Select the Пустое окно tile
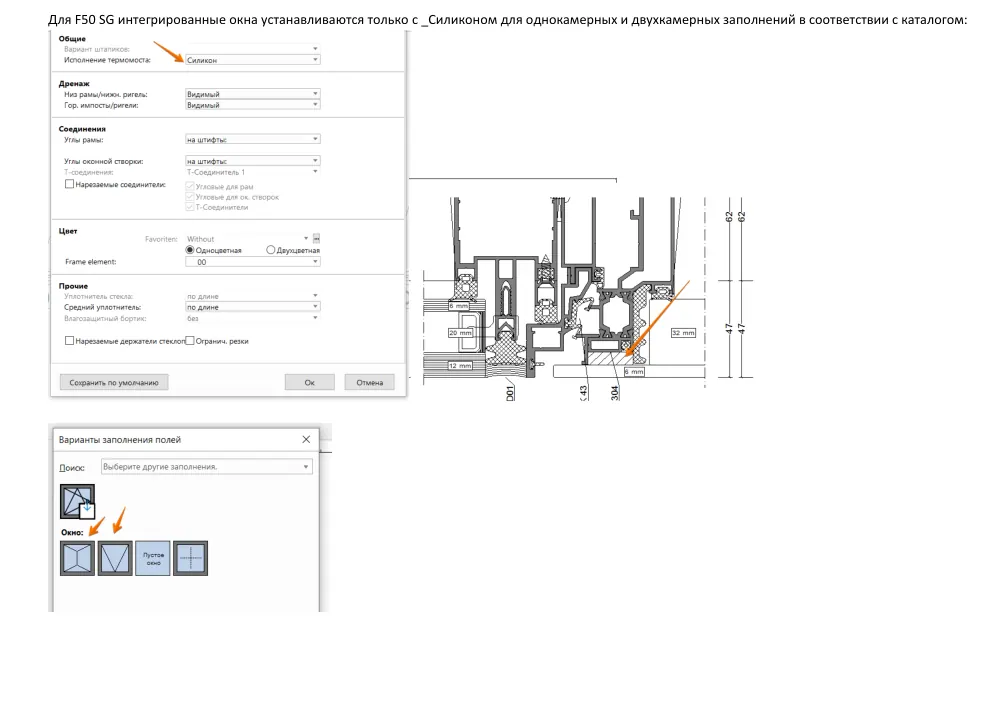1000x708 pixels. (153, 558)
